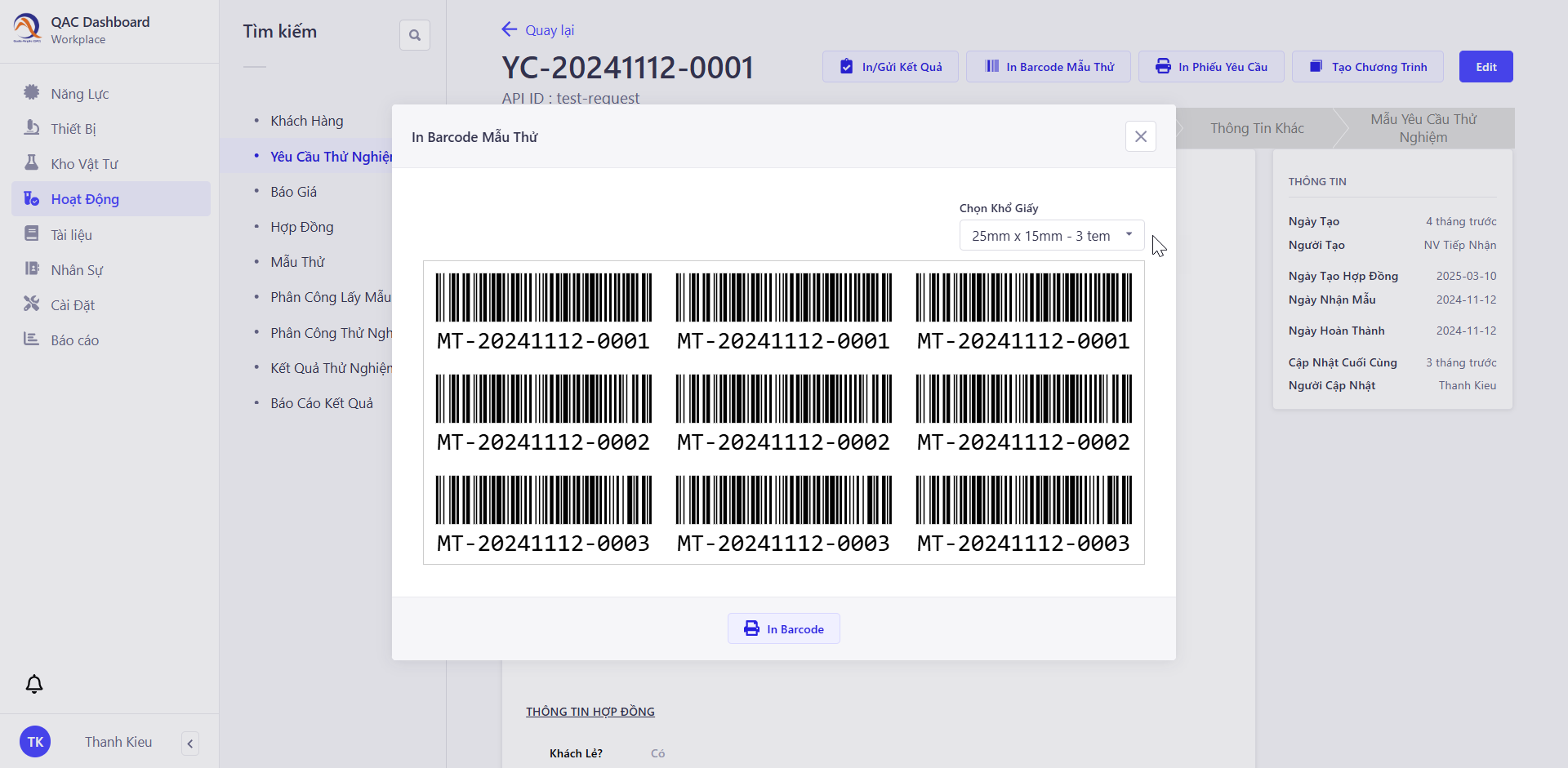Open Nhân Sự sidebar menu

(x=111, y=269)
